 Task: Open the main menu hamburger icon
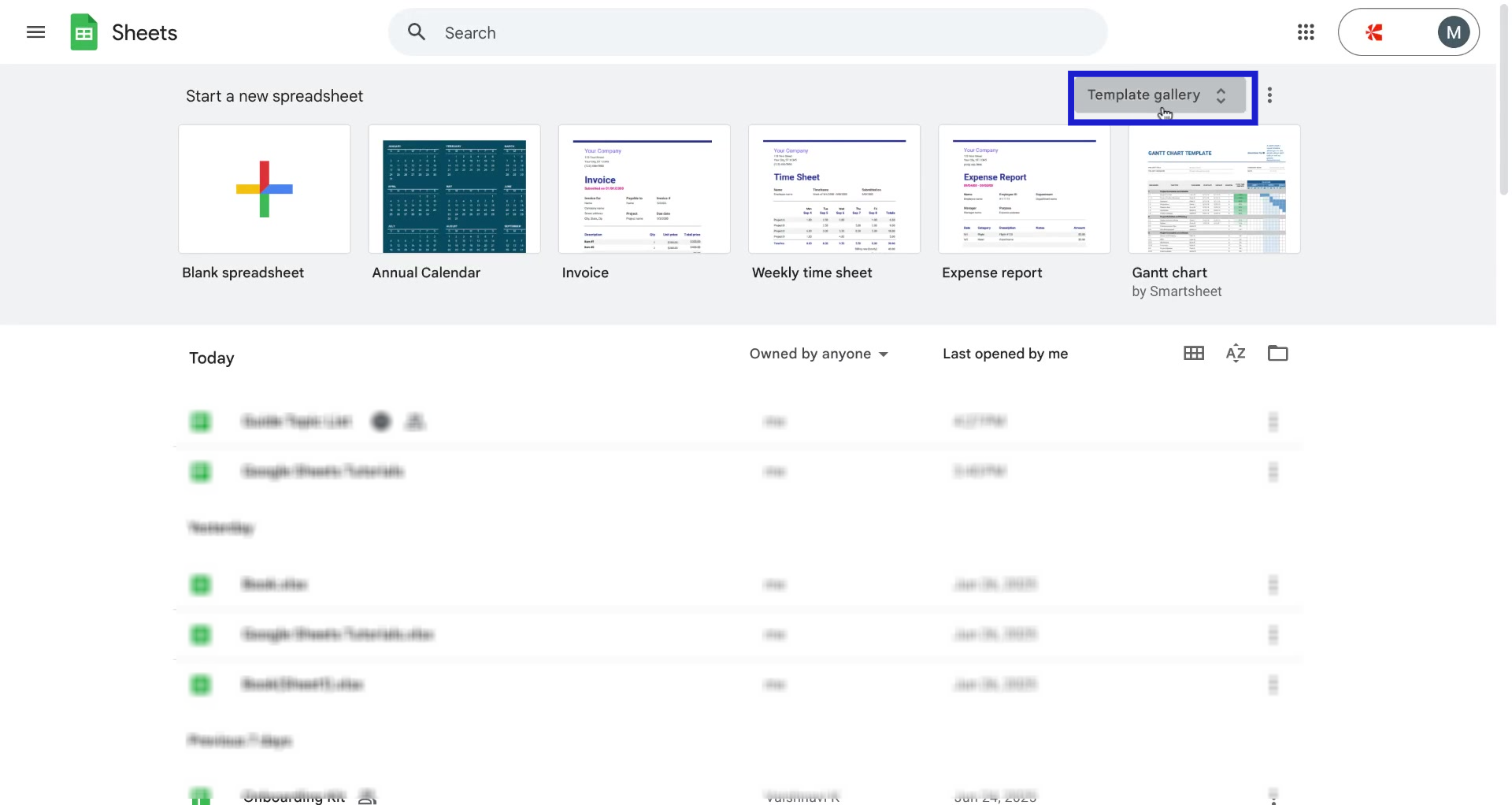pyautogui.click(x=36, y=32)
